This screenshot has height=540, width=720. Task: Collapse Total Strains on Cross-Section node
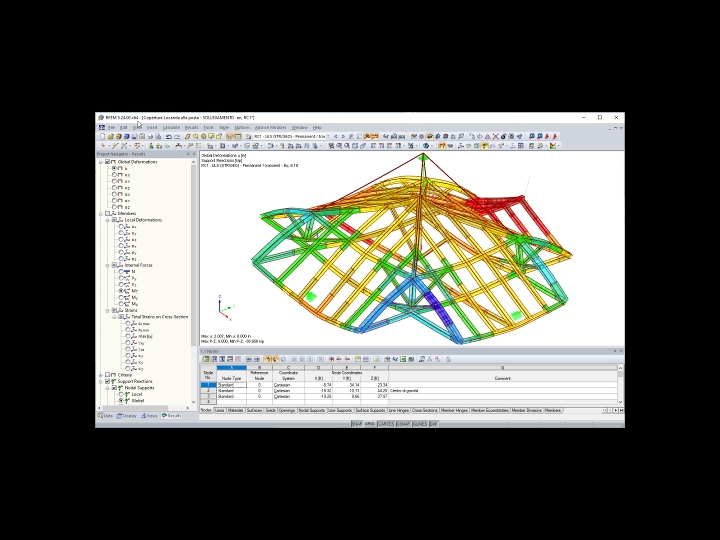pos(114,317)
